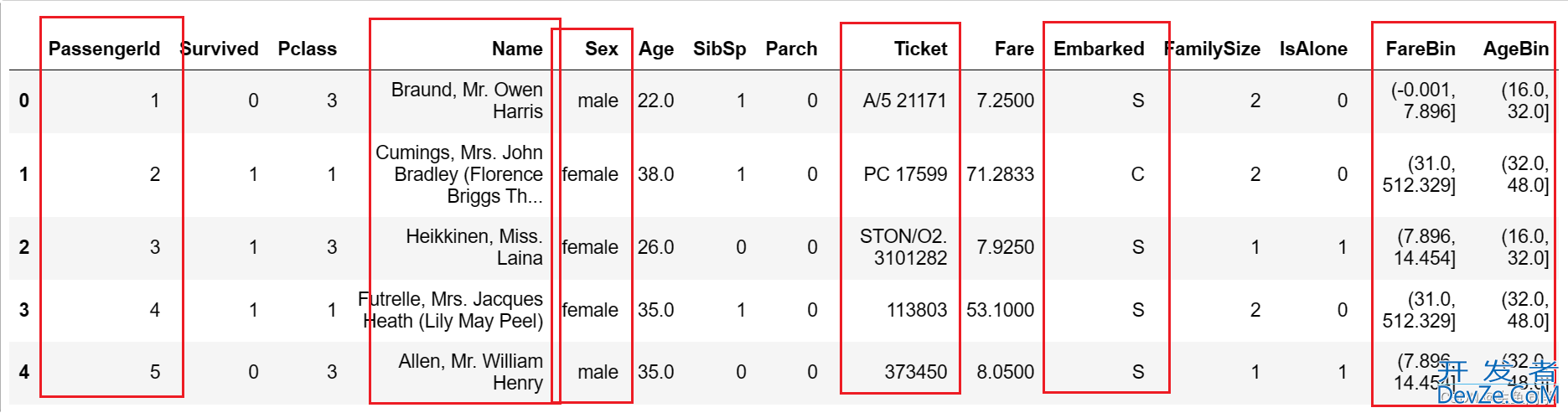This screenshot has width=1568, height=413.
Task: Select row index 4 label
Action: tap(24, 372)
